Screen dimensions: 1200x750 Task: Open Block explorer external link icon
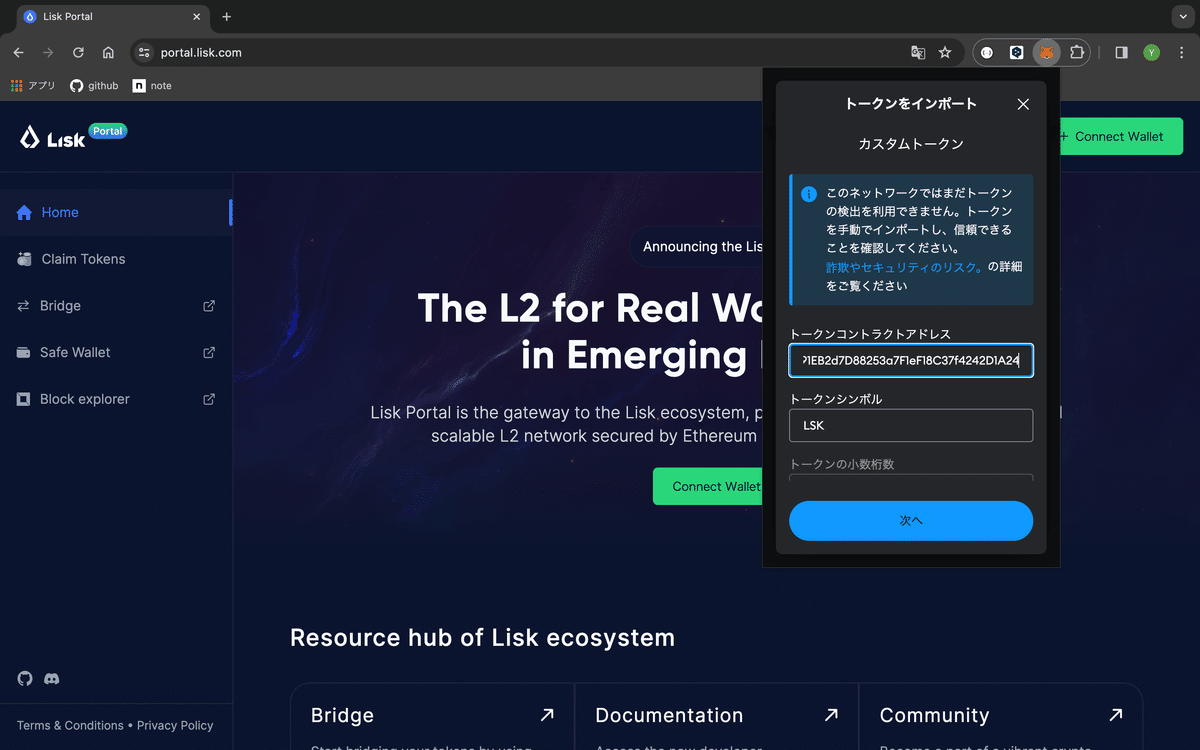coord(209,399)
